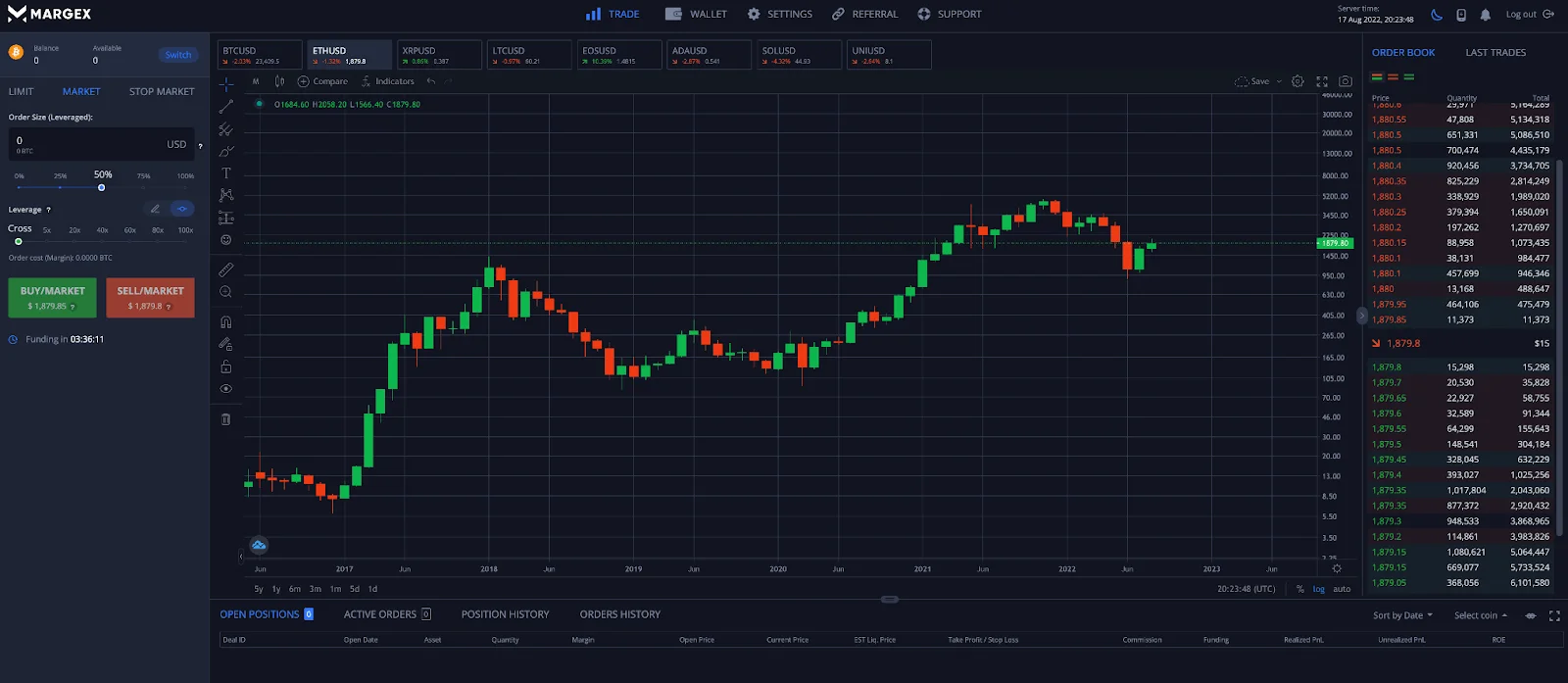
Task: Take a chart snapshot with camera icon
Action: pos(1346,81)
